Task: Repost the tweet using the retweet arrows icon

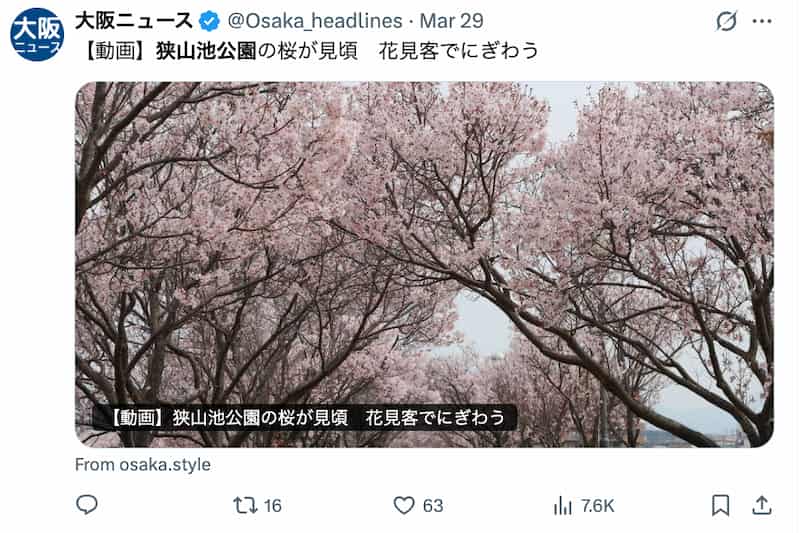Action: 245,505
